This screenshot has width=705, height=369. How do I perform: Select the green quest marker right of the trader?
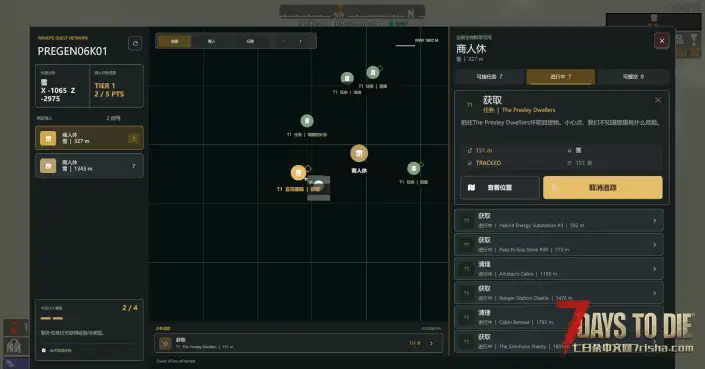coord(414,169)
